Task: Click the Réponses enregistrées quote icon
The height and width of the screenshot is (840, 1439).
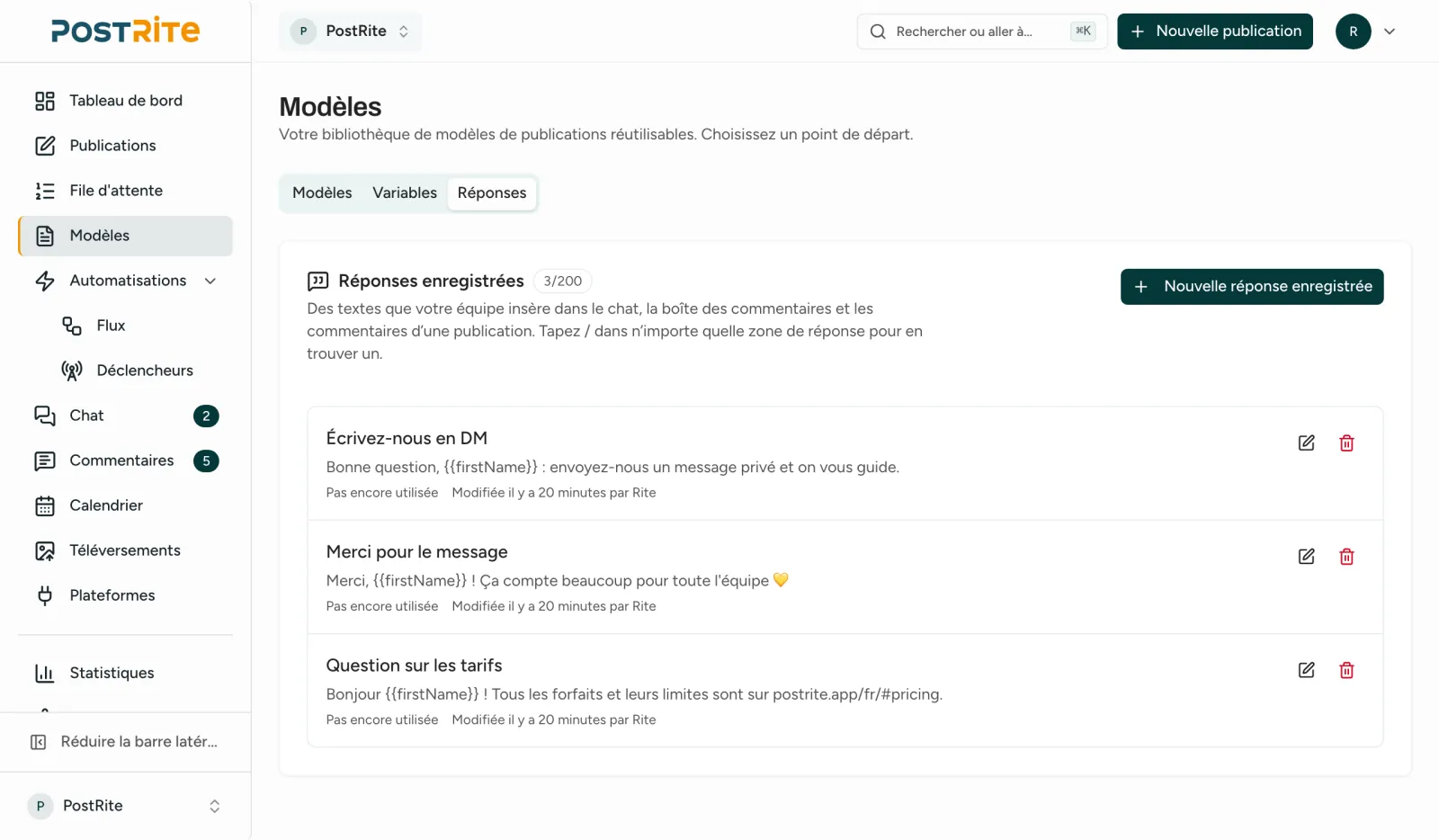Action: pyautogui.click(x=317, y=281)
